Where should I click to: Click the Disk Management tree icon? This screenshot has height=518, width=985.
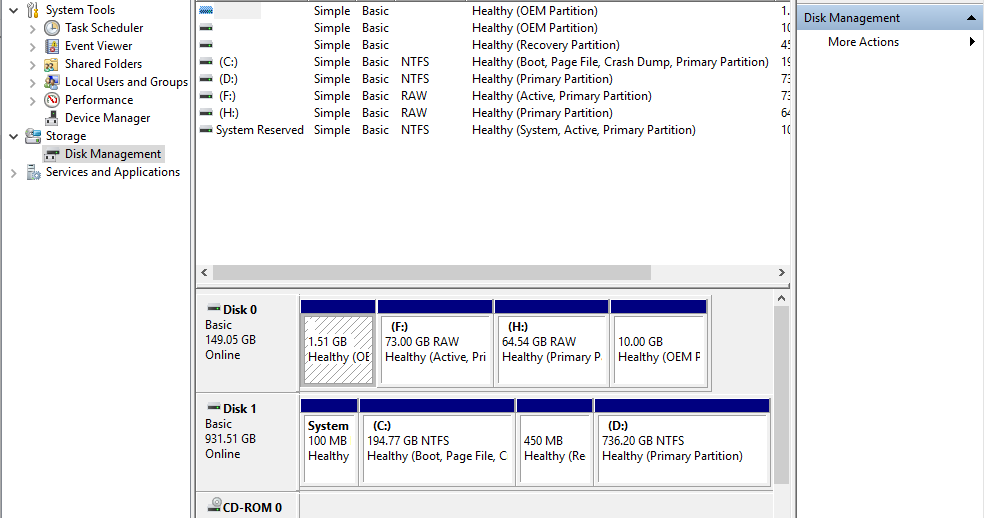(52, 154)
